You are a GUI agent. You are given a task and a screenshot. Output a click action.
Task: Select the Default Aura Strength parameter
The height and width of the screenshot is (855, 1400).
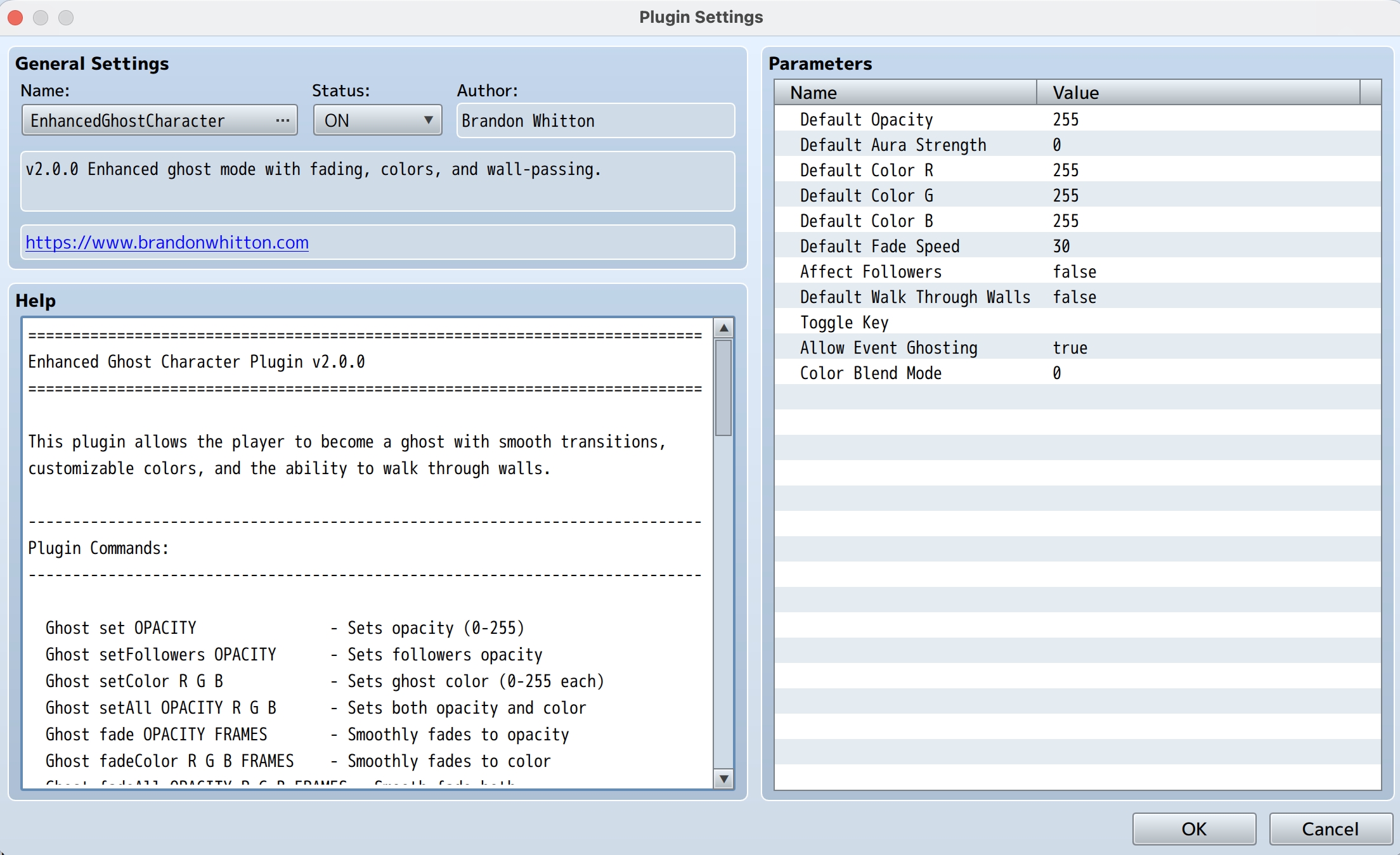(1077, 145)
